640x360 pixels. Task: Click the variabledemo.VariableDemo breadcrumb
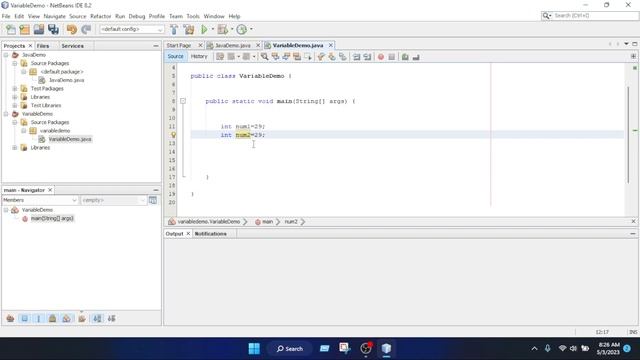click(209, 222)
